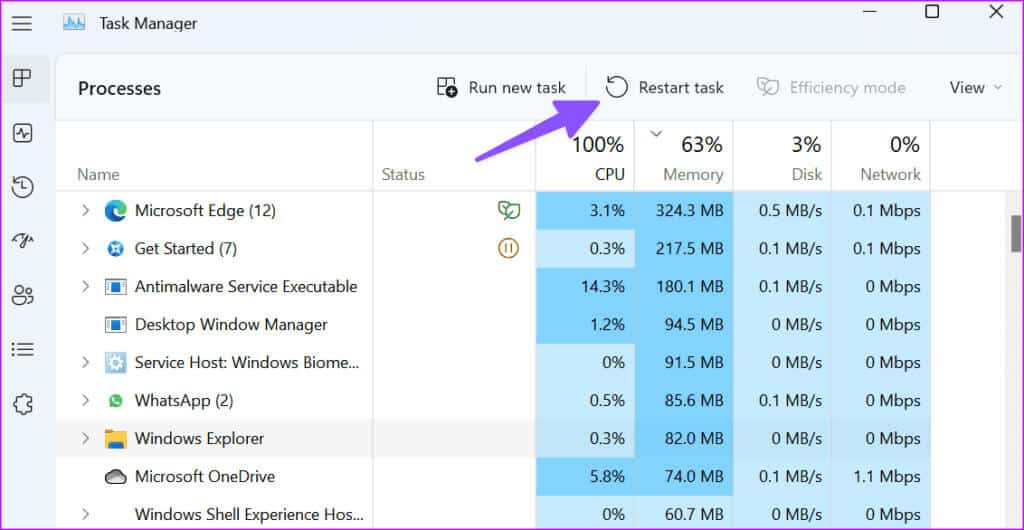Expand the Microsoft Edge process group
This screenshot has height=530, width=1024.
coord(85,211)
